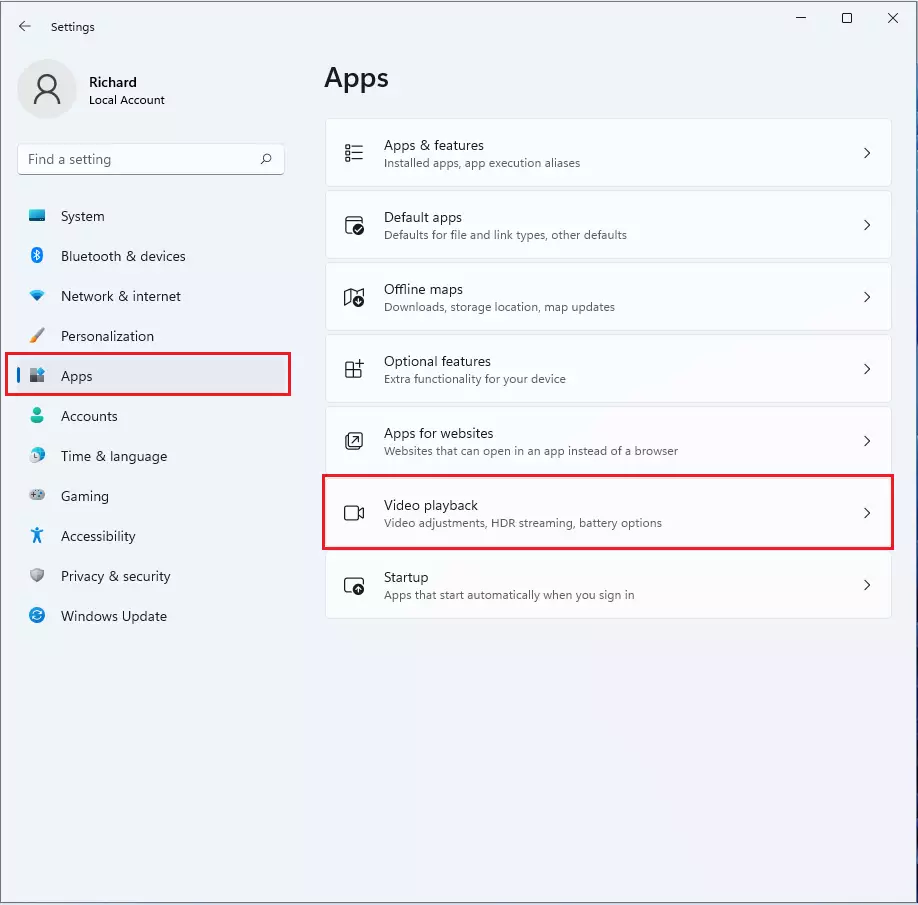Expand Optional features chevron
This screenshot has height=905, width=918.
pos(867,369)
